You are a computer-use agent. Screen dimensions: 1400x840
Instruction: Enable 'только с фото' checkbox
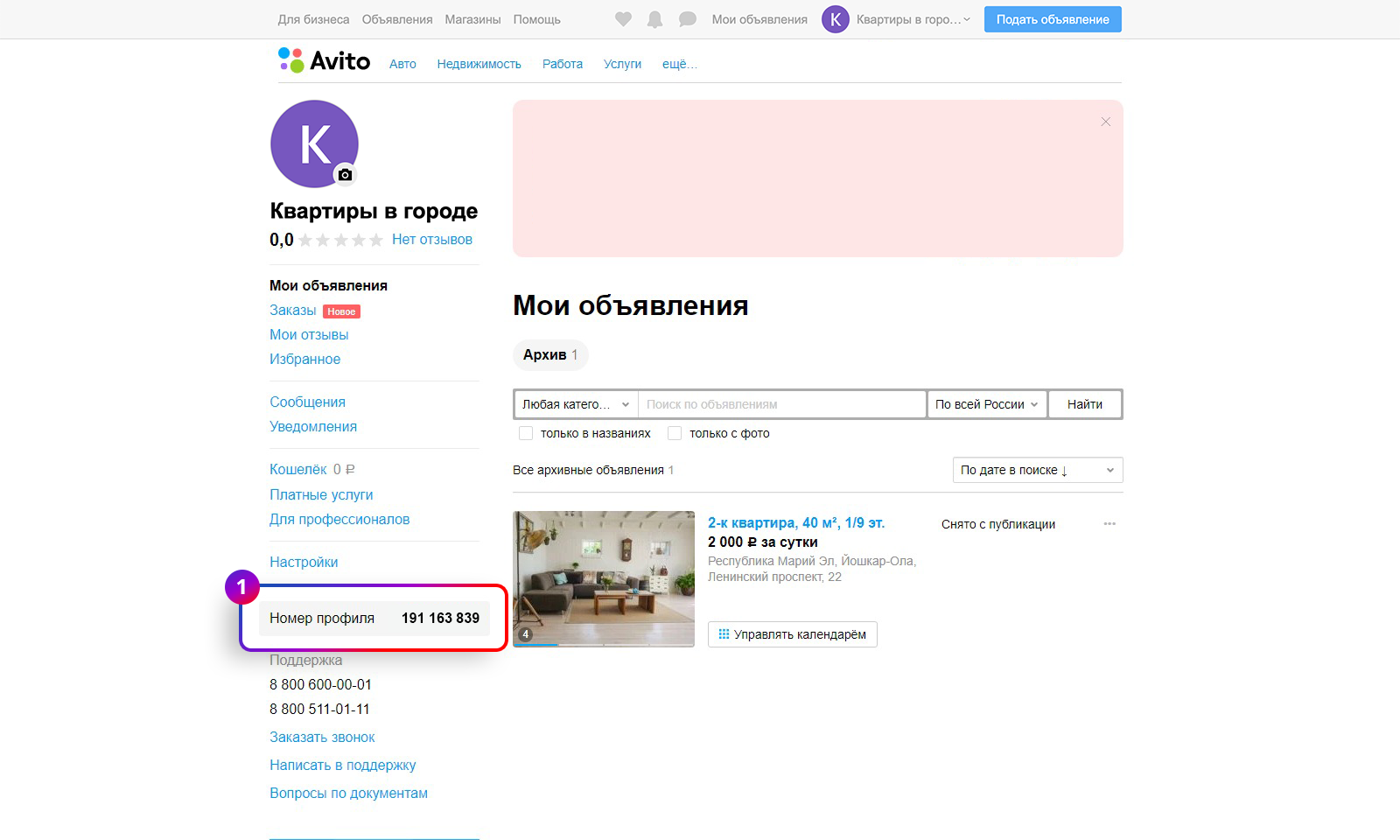point(675,433)
